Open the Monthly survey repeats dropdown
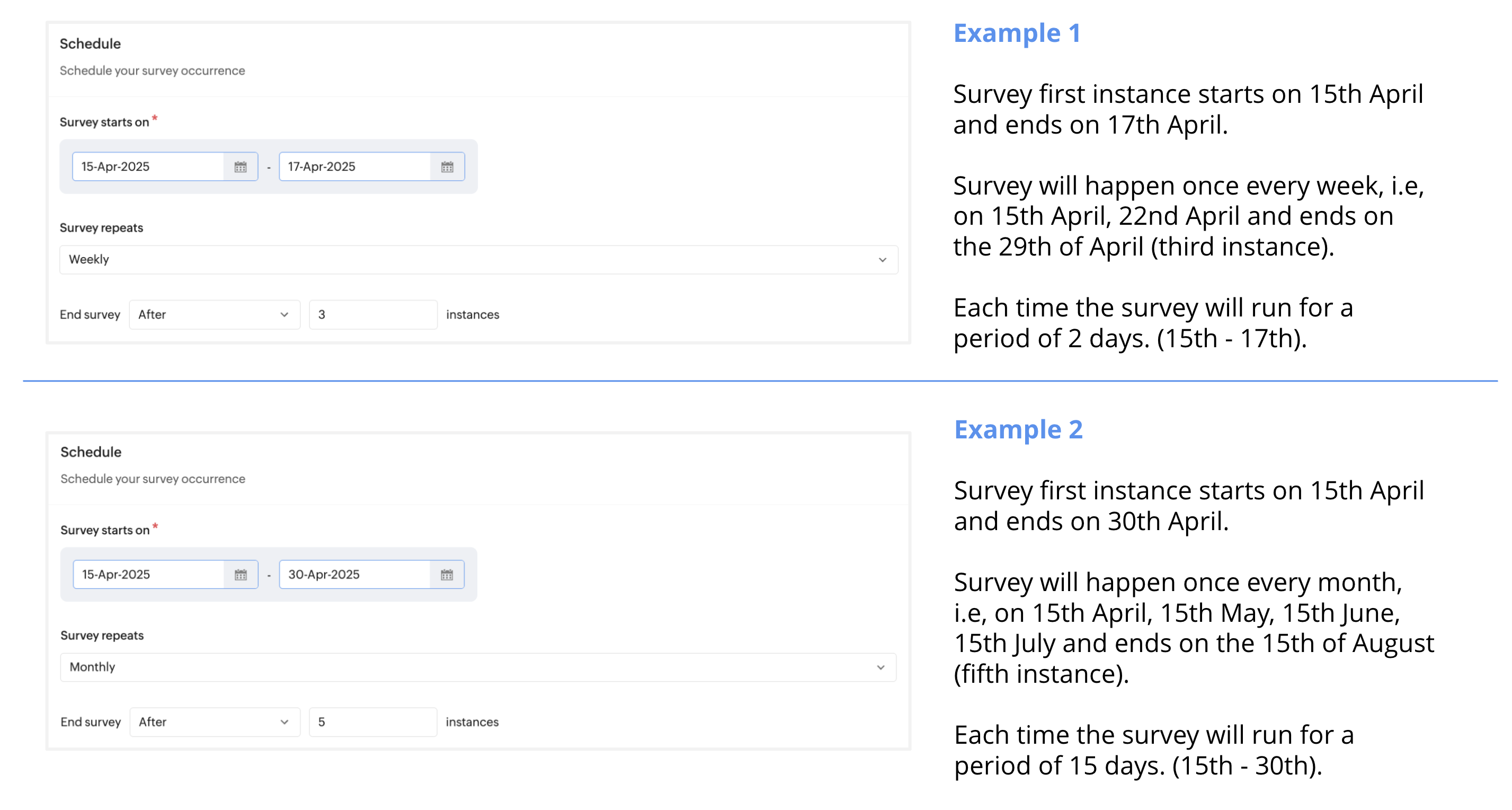Image resolution: width=1512 pixels, height=810 pixels. 478,667
